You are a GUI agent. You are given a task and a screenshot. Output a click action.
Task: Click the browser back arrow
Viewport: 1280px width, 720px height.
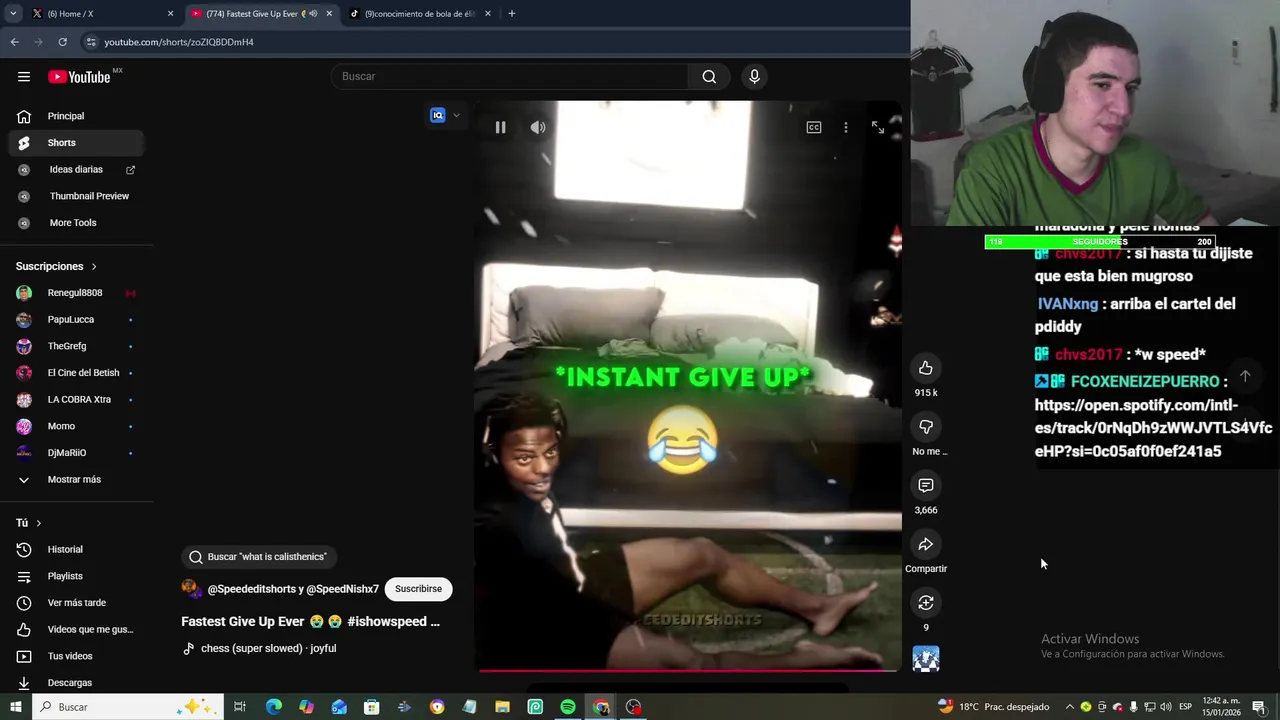point(14,42)
